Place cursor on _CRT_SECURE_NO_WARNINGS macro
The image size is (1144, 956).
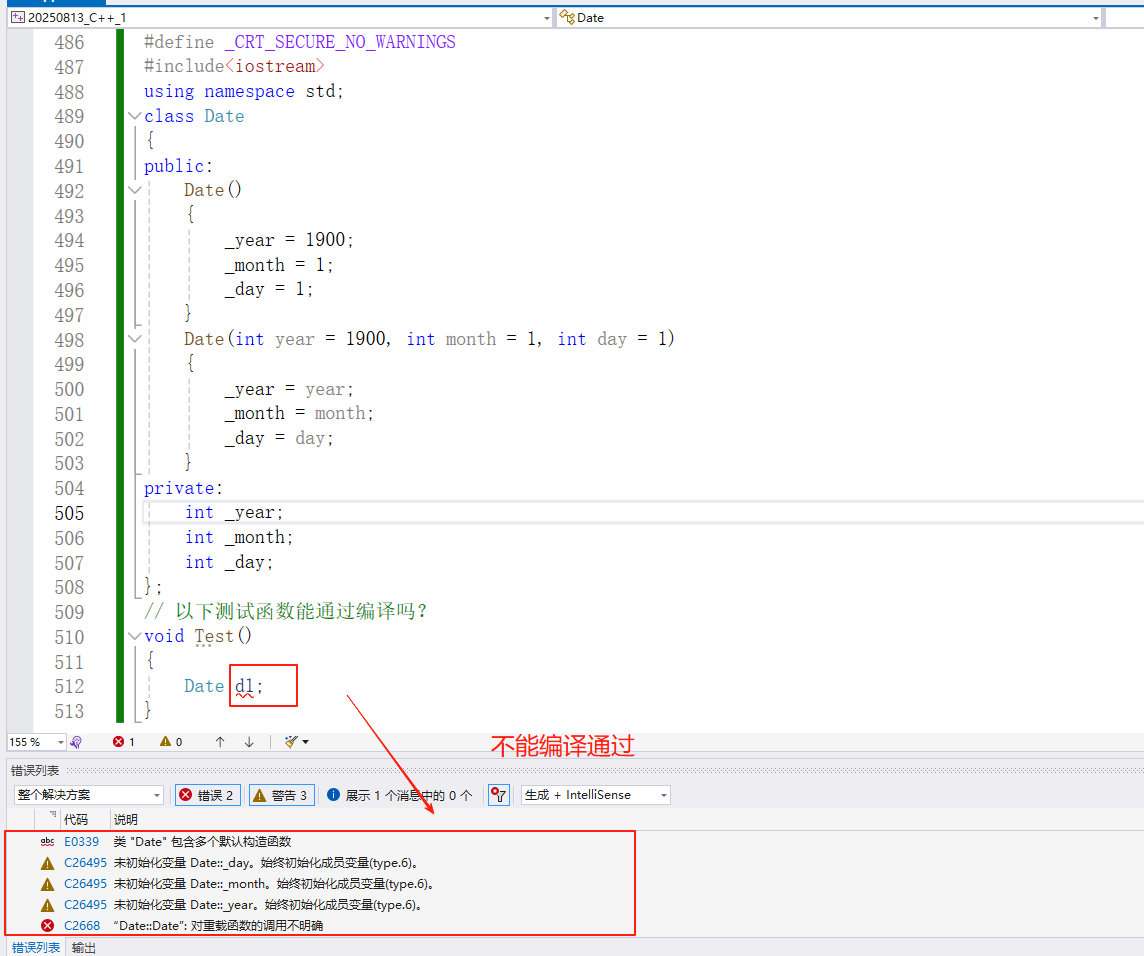340,42
